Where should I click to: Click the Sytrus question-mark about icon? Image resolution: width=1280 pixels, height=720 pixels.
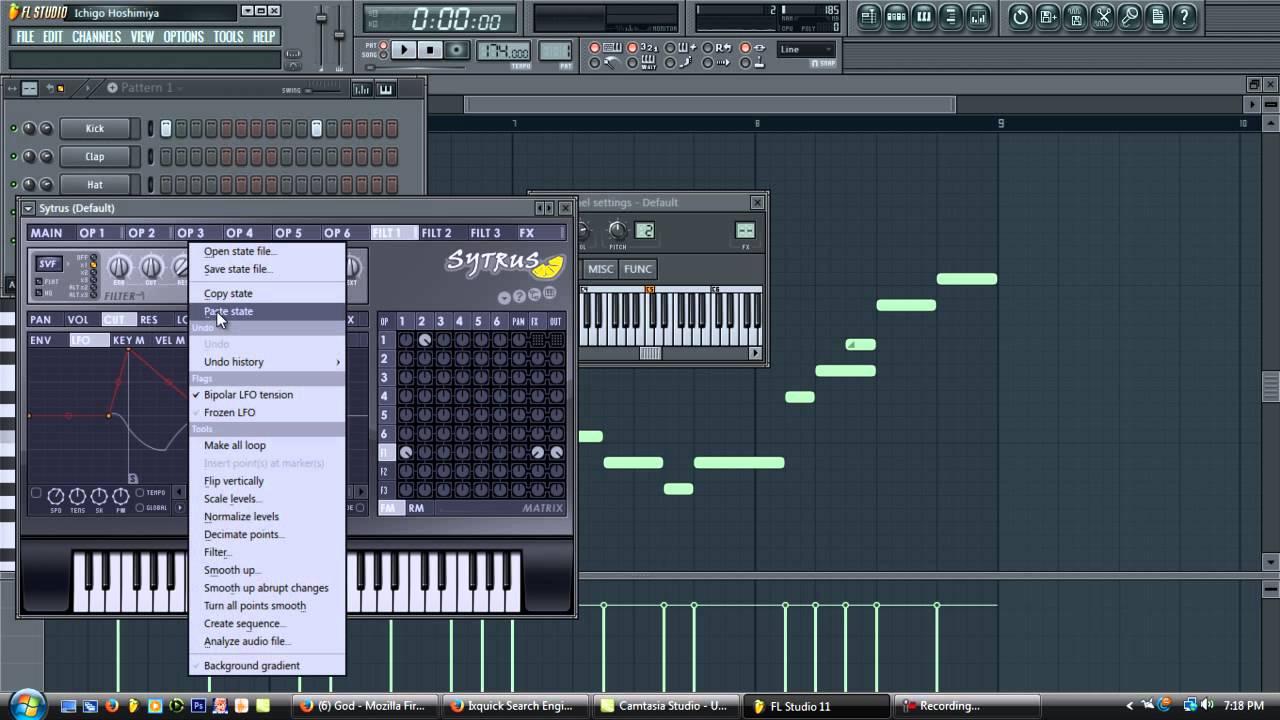(519, 296)
